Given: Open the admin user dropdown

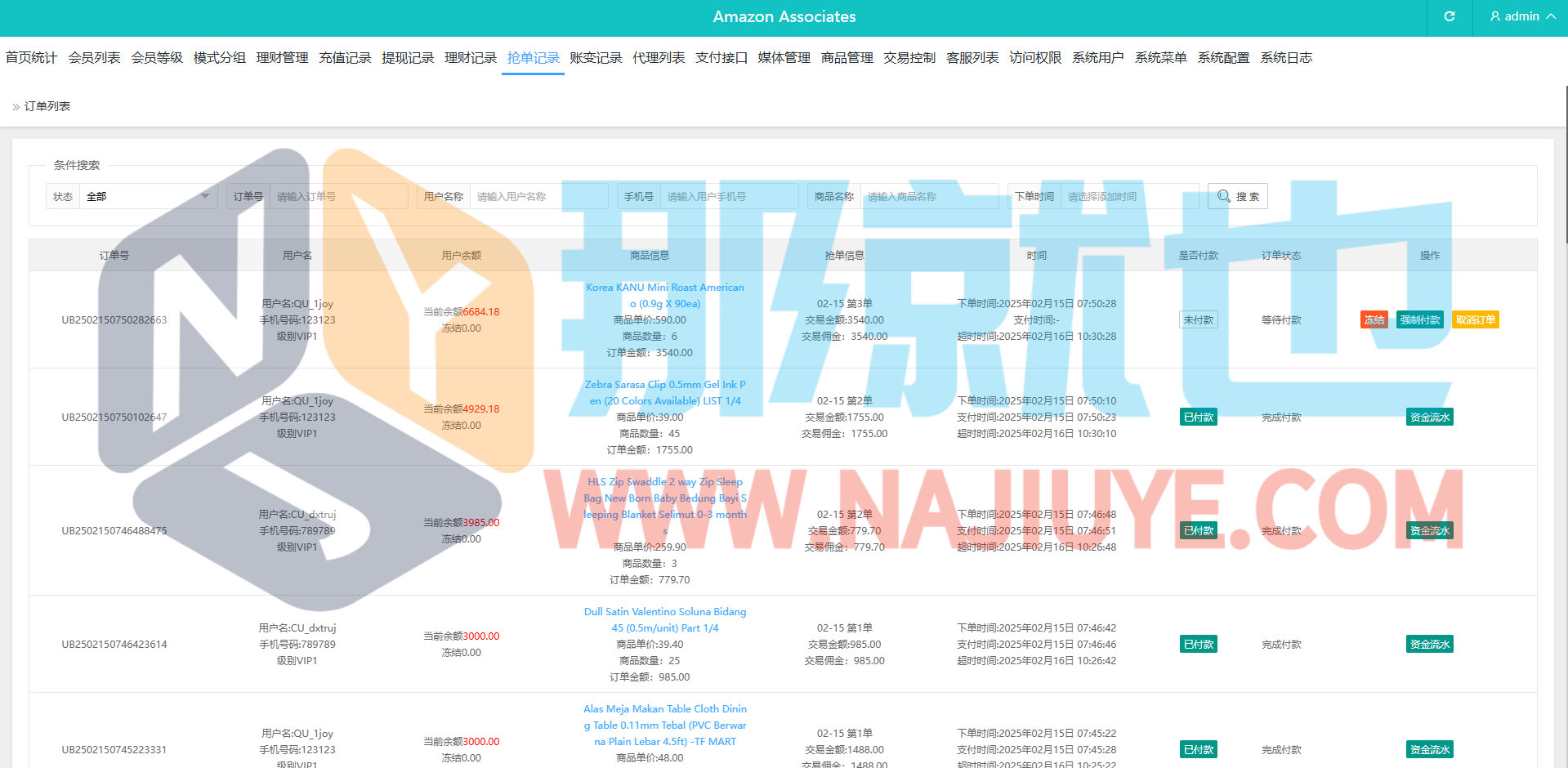Looking at the screenshot, I should tap(1521, 16).
